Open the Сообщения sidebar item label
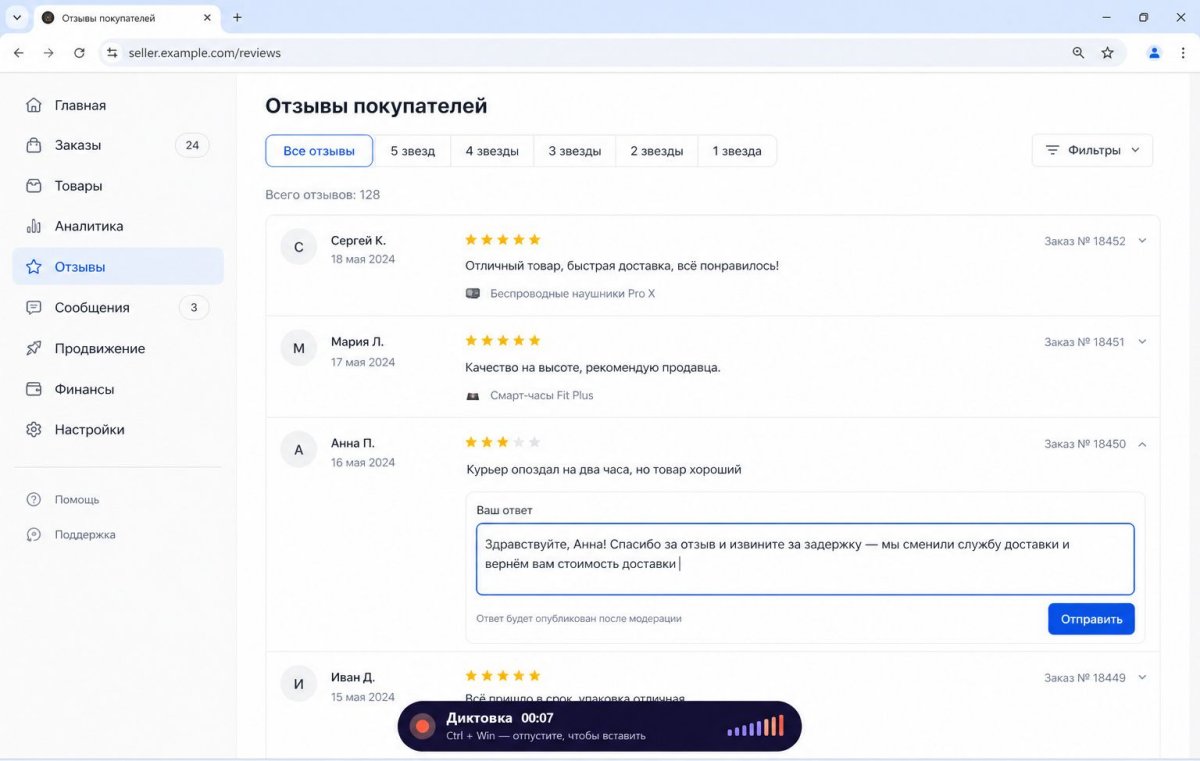Image resolution: width=1200 pixels, height=761 pixels. point(92,308)
